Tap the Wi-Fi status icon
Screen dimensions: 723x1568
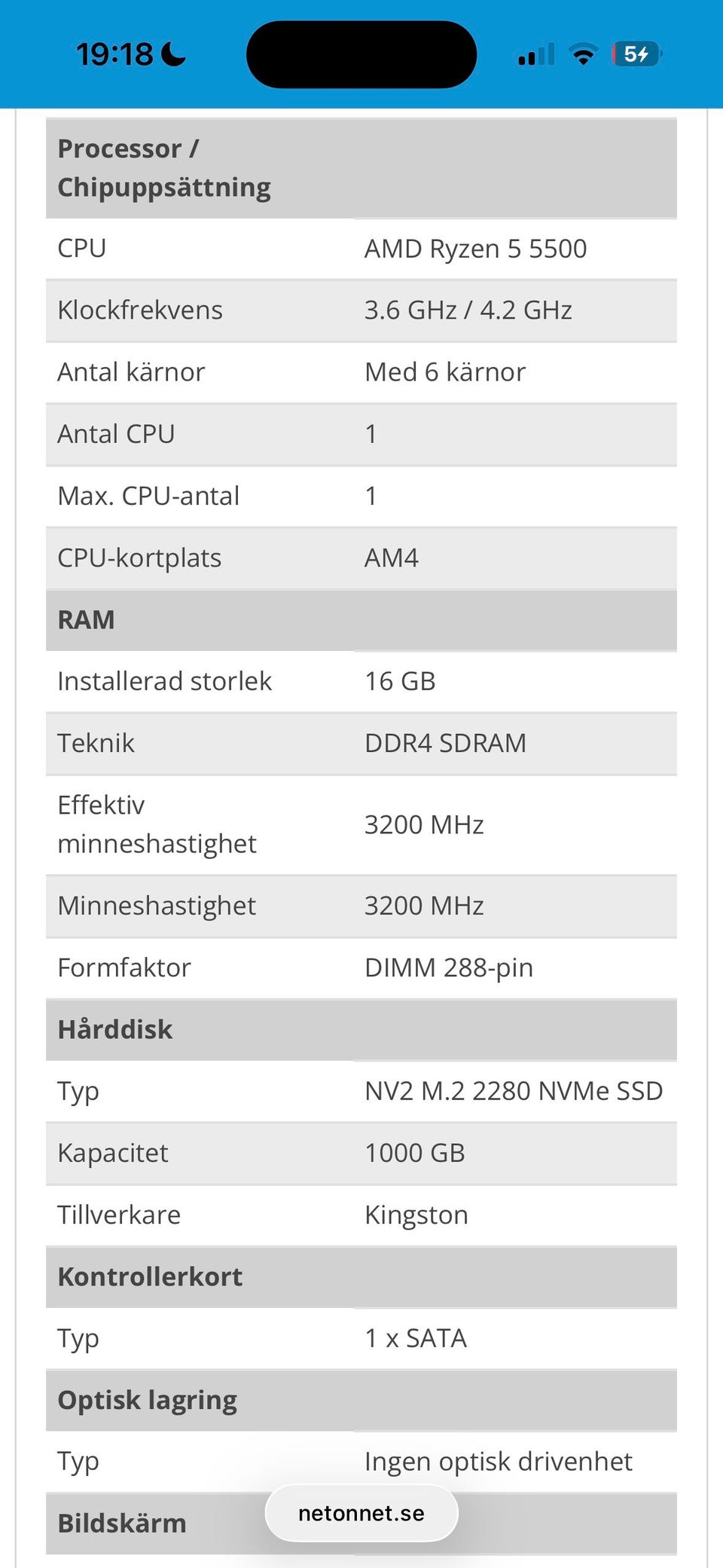tap(583, 54)
